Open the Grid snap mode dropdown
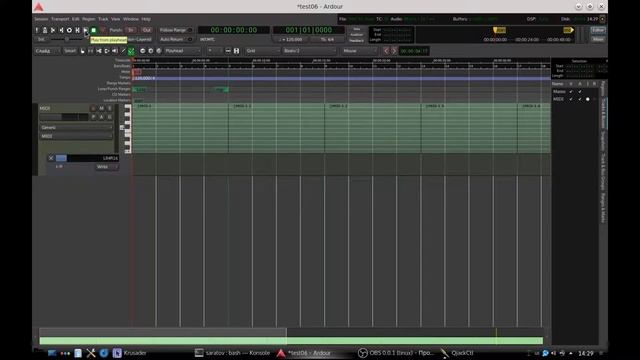640x360 pixels. point(263,51)
